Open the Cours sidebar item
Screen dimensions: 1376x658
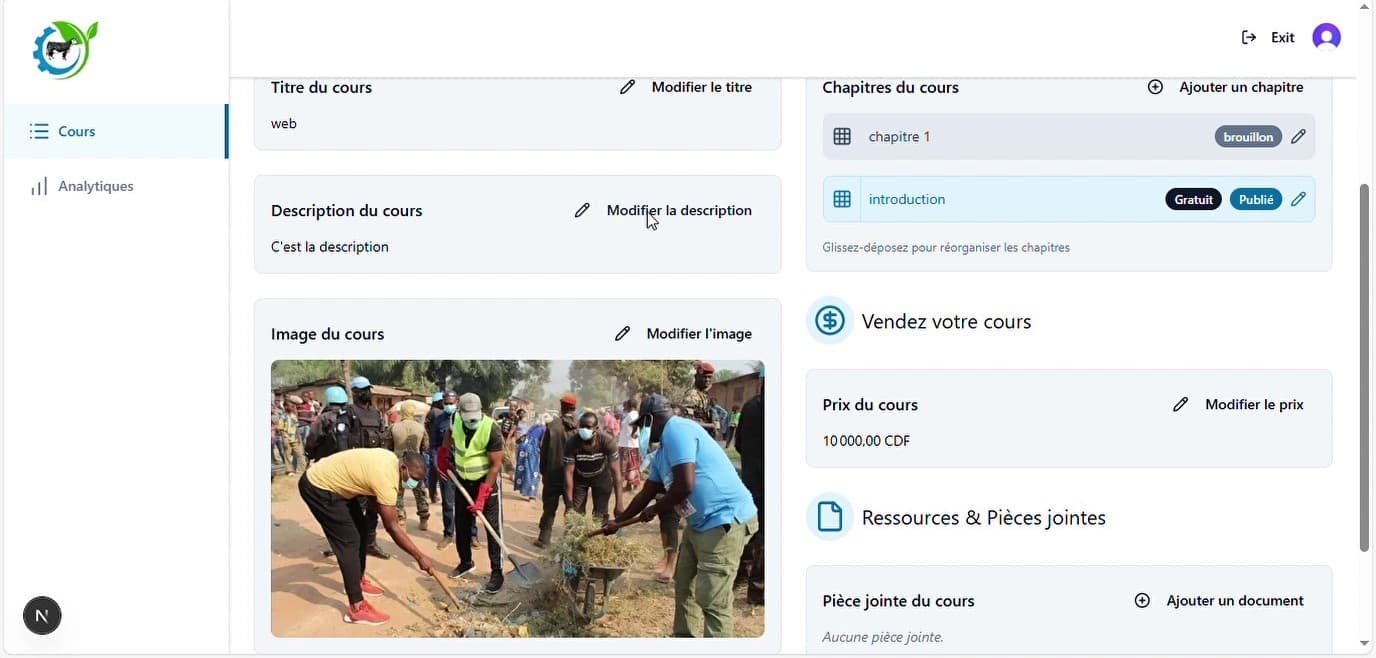[x=116, y=131]
